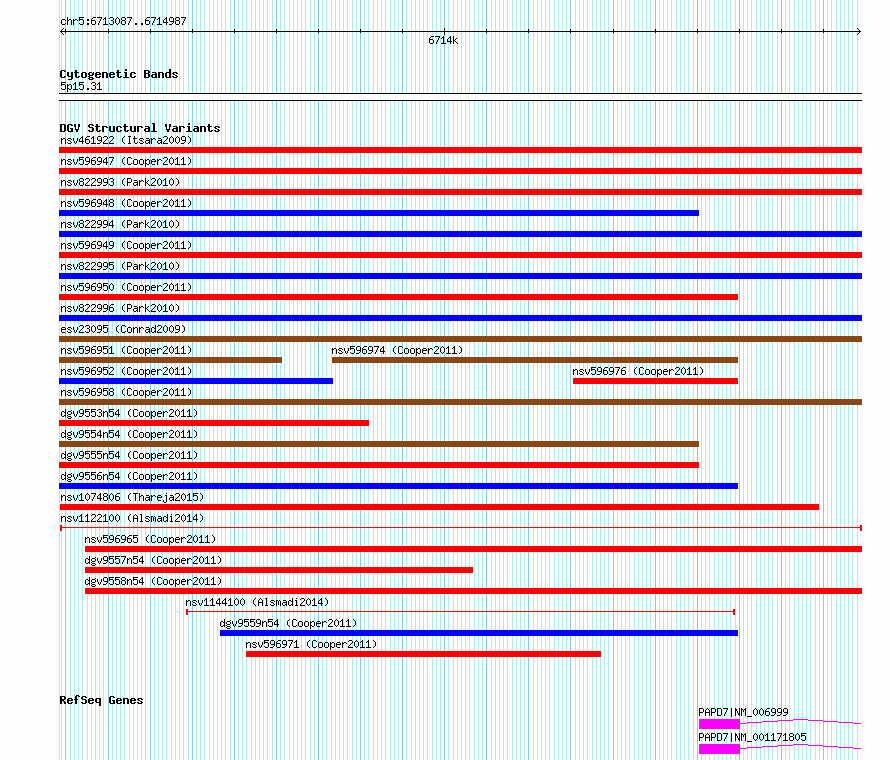Click the dgv9553n54 (Cooper2011) red bar
Image resolution: width=890 pixels, height=760 pixels.
pos(214,423)
